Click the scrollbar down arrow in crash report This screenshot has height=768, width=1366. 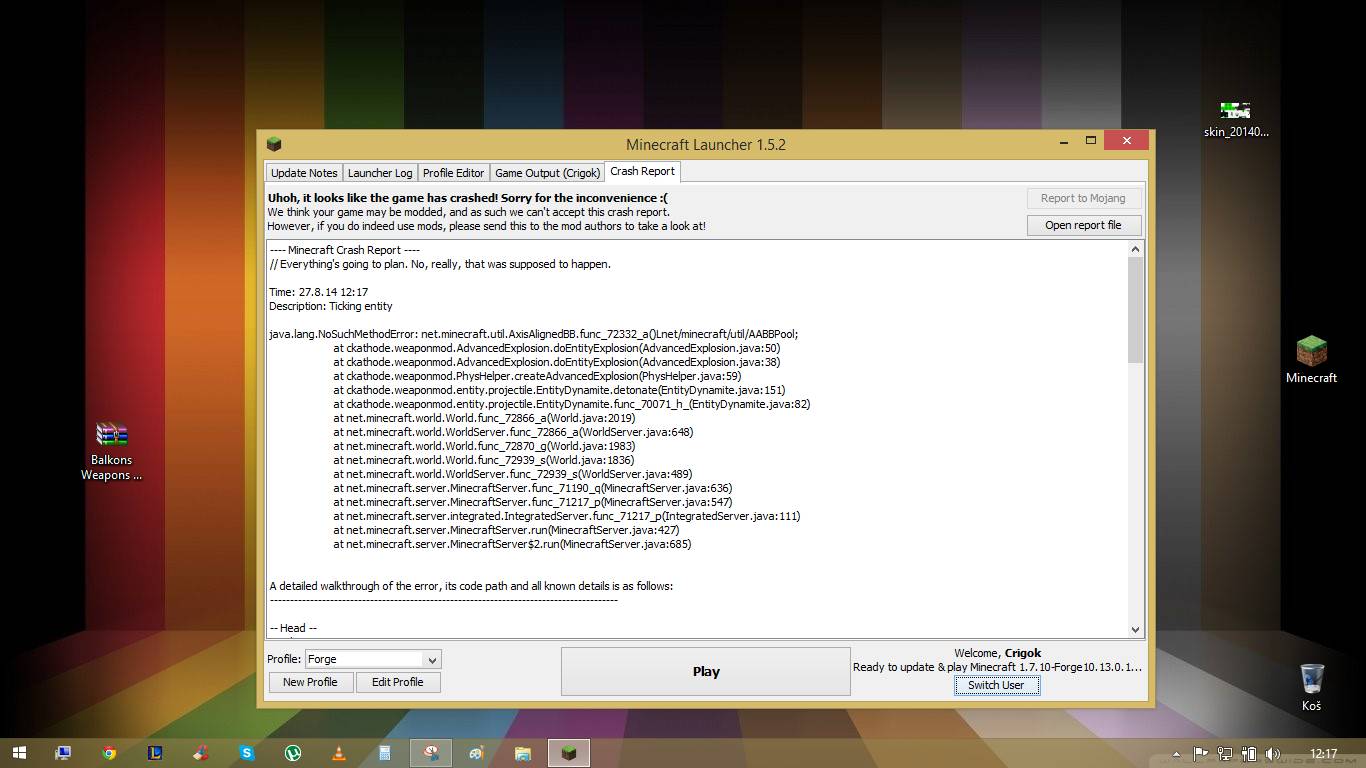pyautogui.click(x=1135, y=629)
